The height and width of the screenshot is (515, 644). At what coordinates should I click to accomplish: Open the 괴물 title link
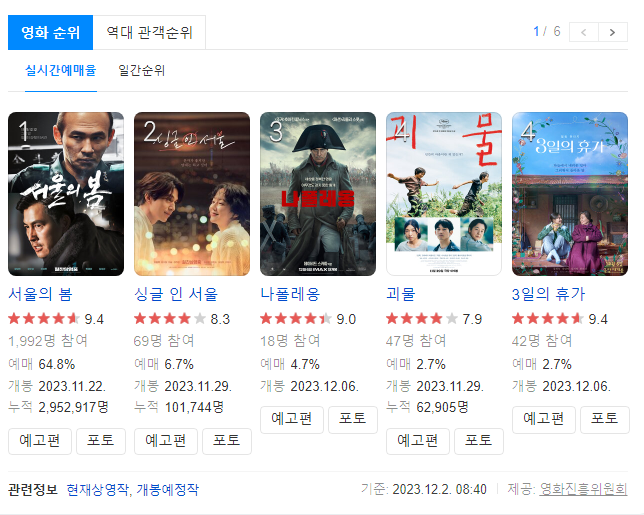(x=401, y=294)
